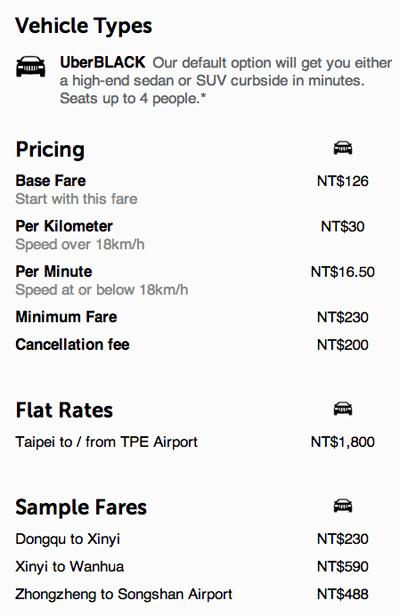Click the Xinyi to Wanhua sample fare
Image resolution: width=400 pixels, height=616 pixels.
[x=70, y=566]
